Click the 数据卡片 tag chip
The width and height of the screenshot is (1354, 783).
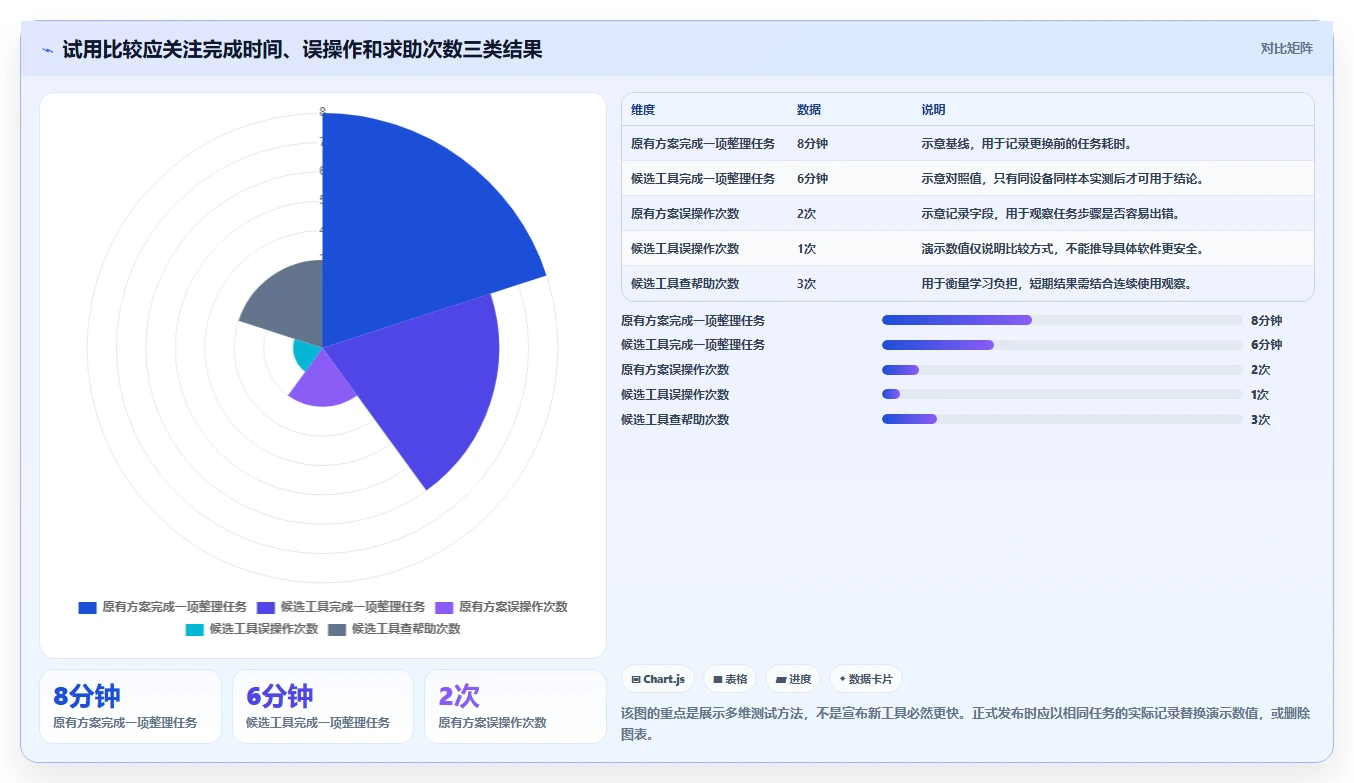pyautogui.click(x=865, y=679)
